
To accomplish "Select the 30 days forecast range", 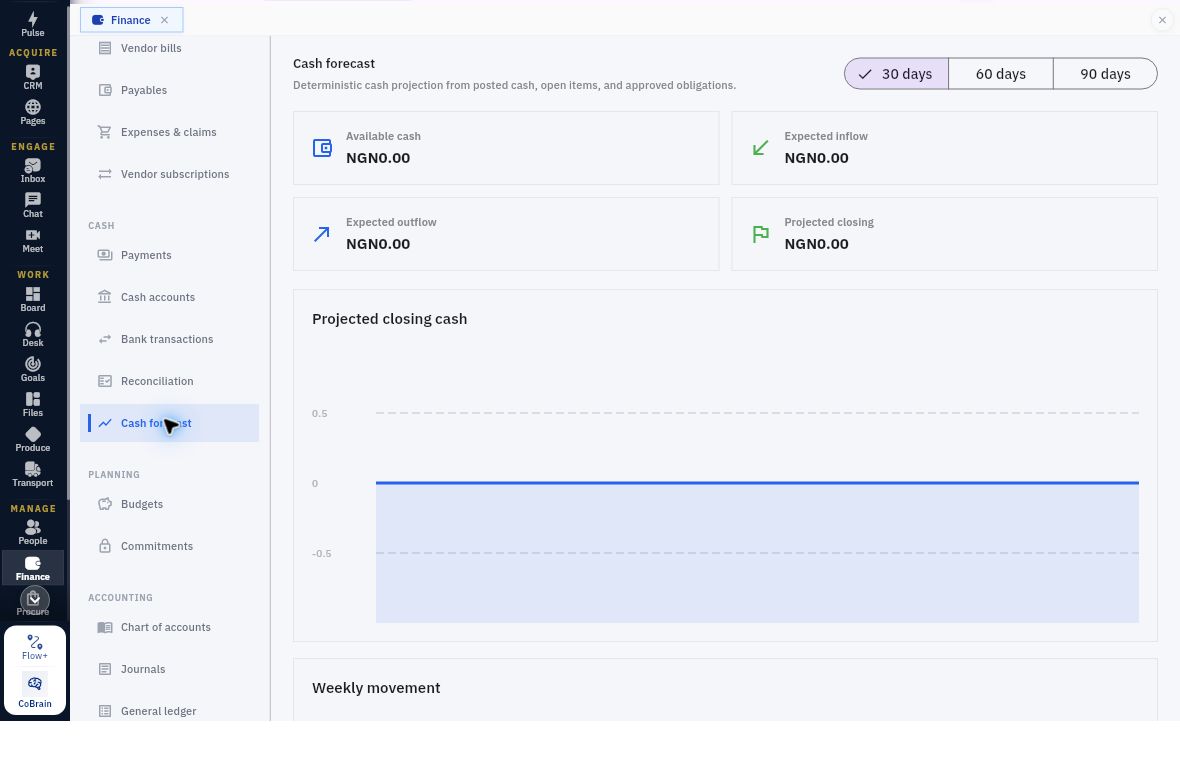I will [x=896, y=74].
